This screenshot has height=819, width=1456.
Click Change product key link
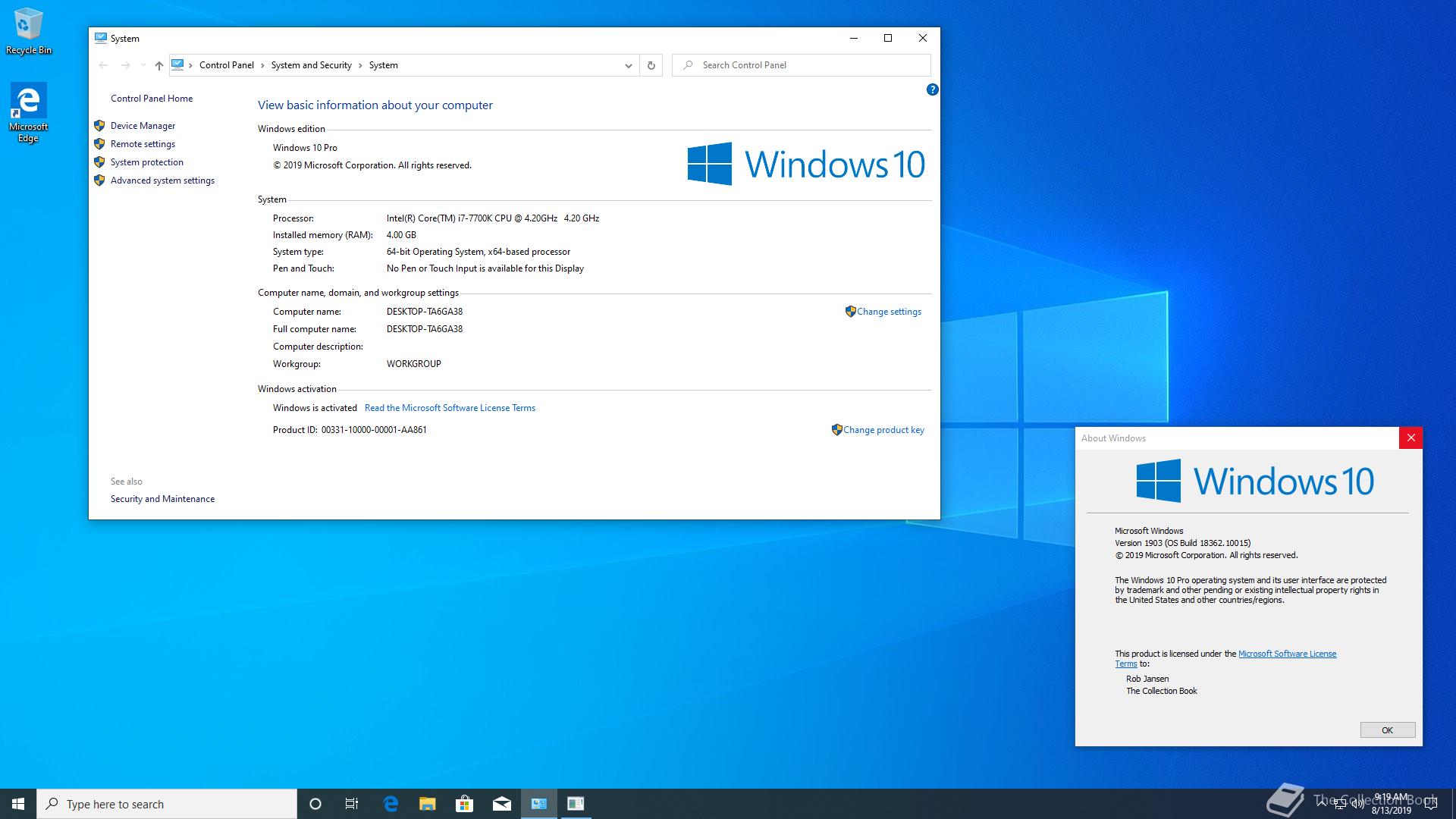pos(883,430)
